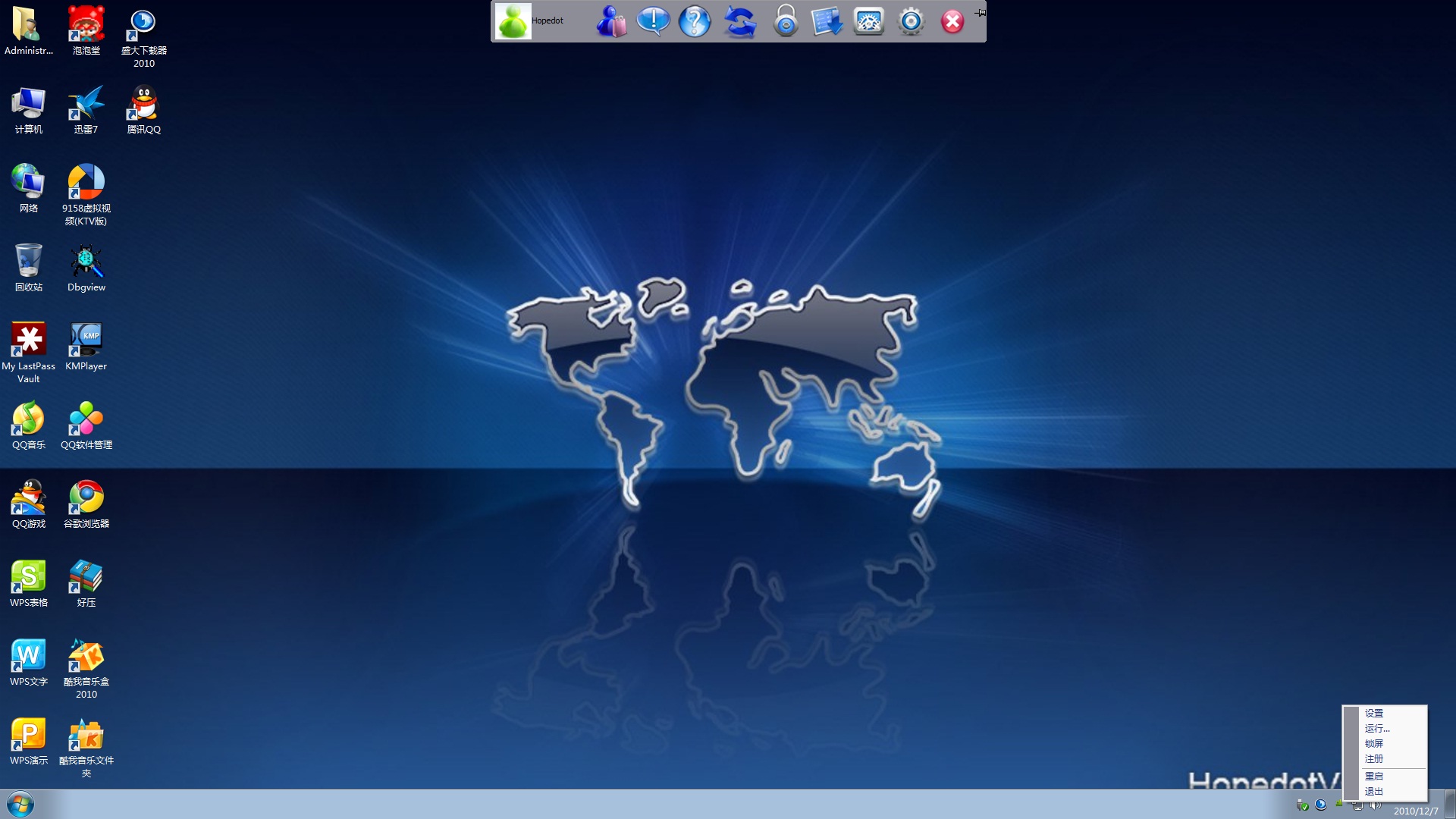The image size is (1456, 819).
Task: Open the Windows Start menu
Action: click(x=19, y=802)
